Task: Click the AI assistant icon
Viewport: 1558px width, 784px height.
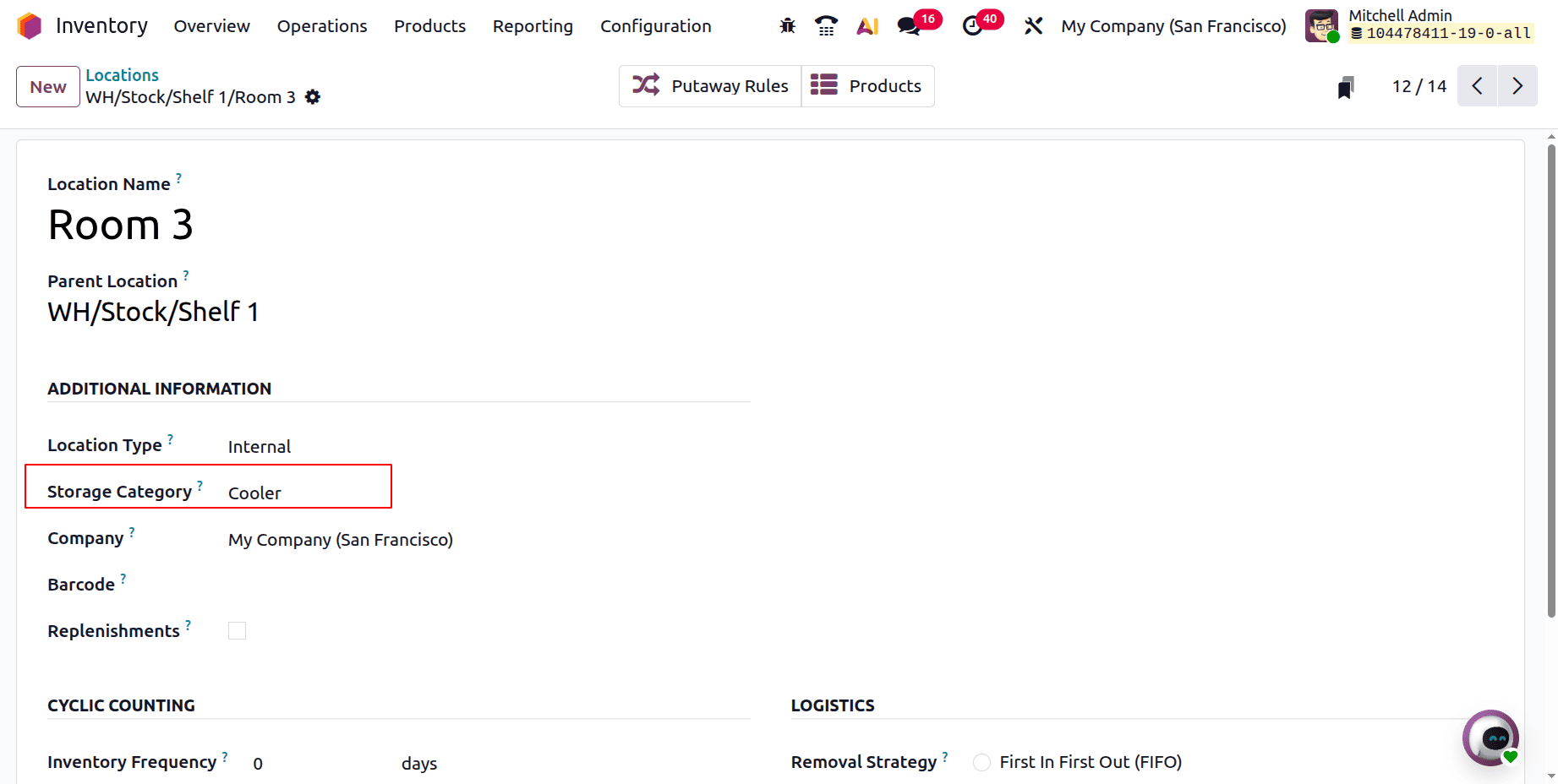Action: [867, 26]
